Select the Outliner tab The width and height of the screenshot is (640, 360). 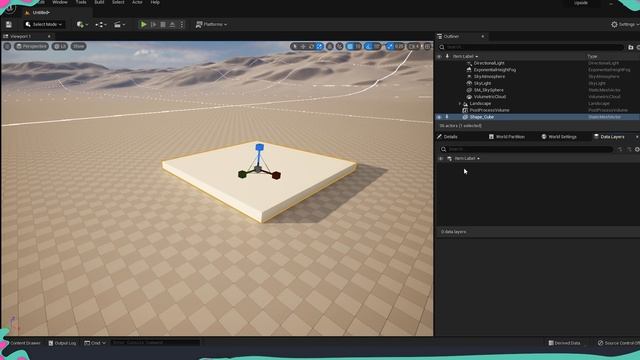coord(451,36)
